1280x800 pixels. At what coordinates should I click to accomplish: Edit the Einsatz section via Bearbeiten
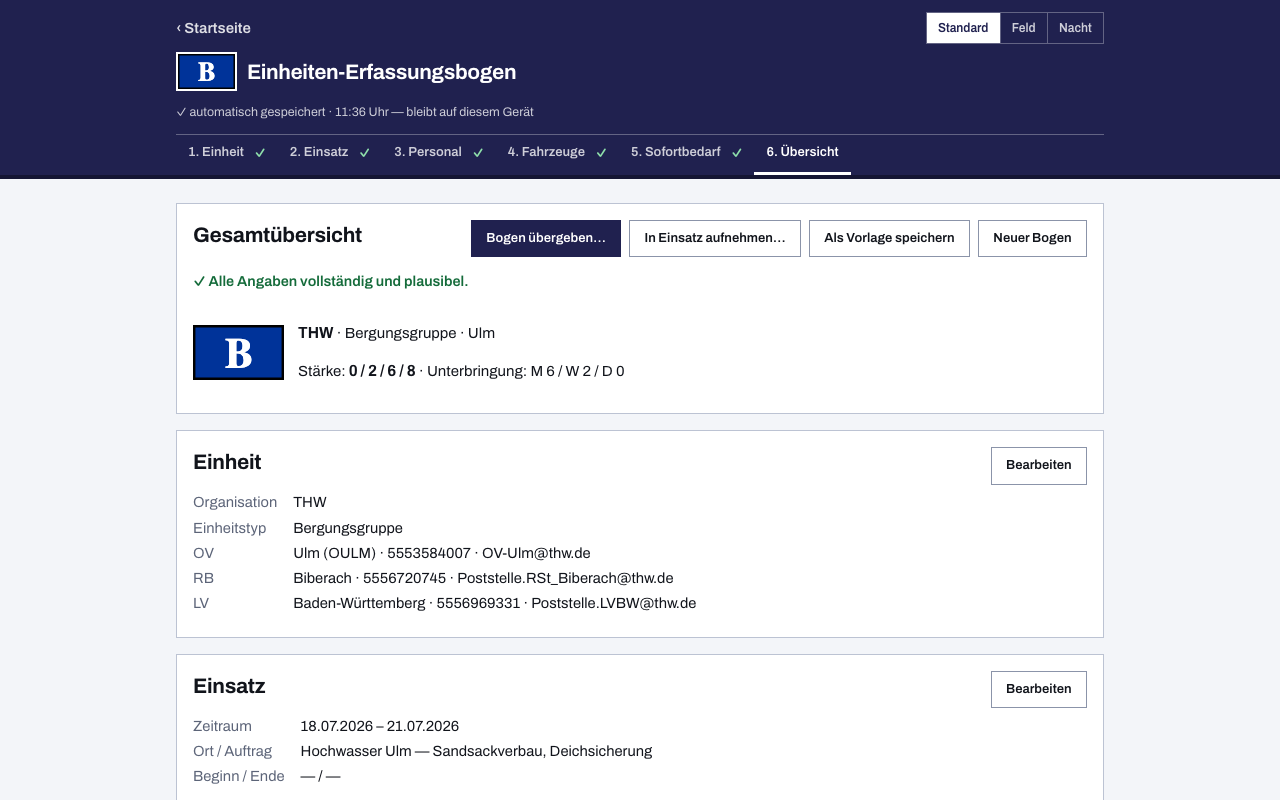(1039, 689)
